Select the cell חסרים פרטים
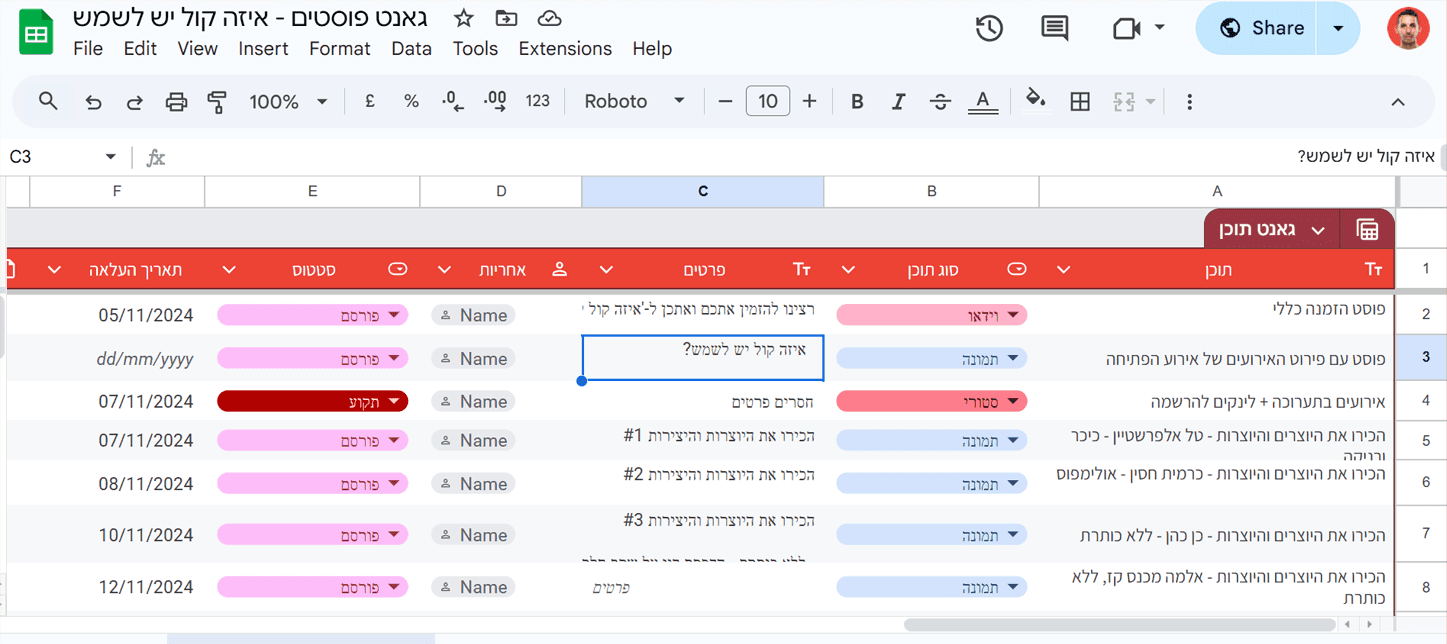Image resolution: width=1447 pixels, height=644 pixels. pos(703,402)
